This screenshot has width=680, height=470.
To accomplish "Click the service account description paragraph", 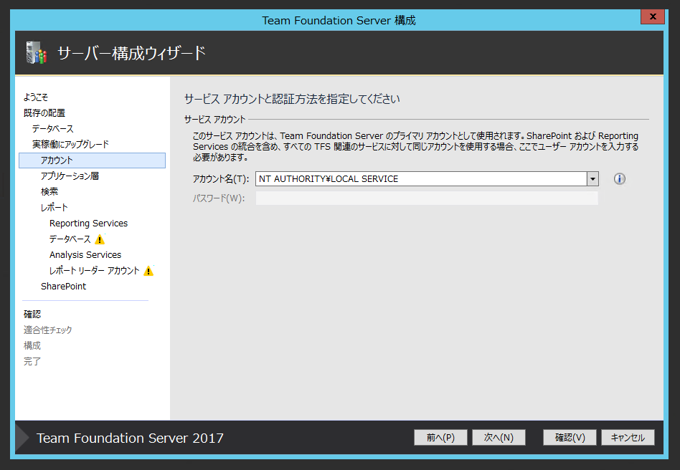I will tap(415, 147).
